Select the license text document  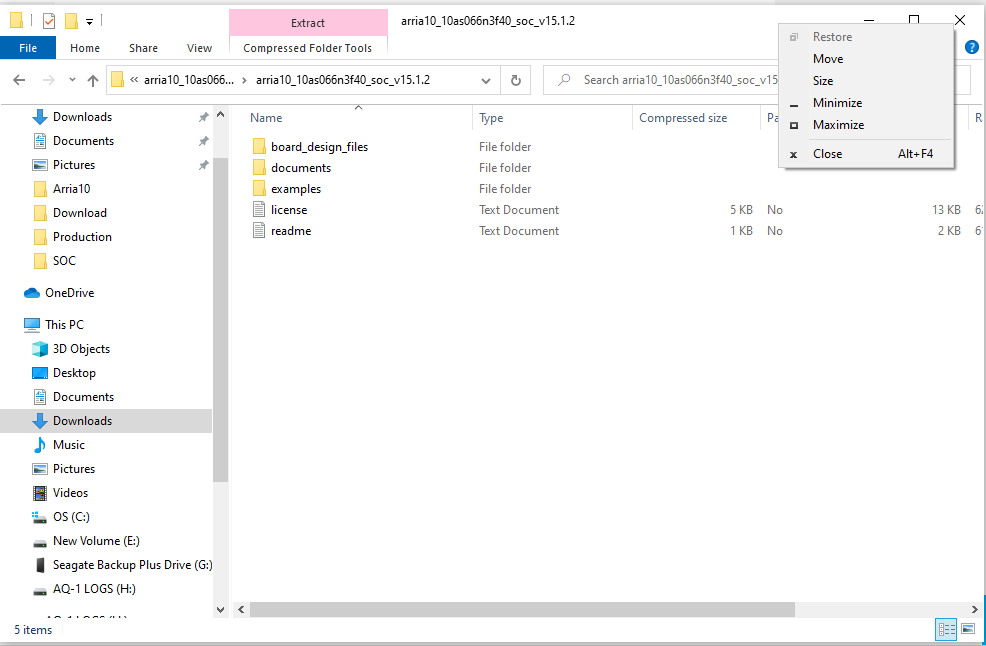[289, 210]
